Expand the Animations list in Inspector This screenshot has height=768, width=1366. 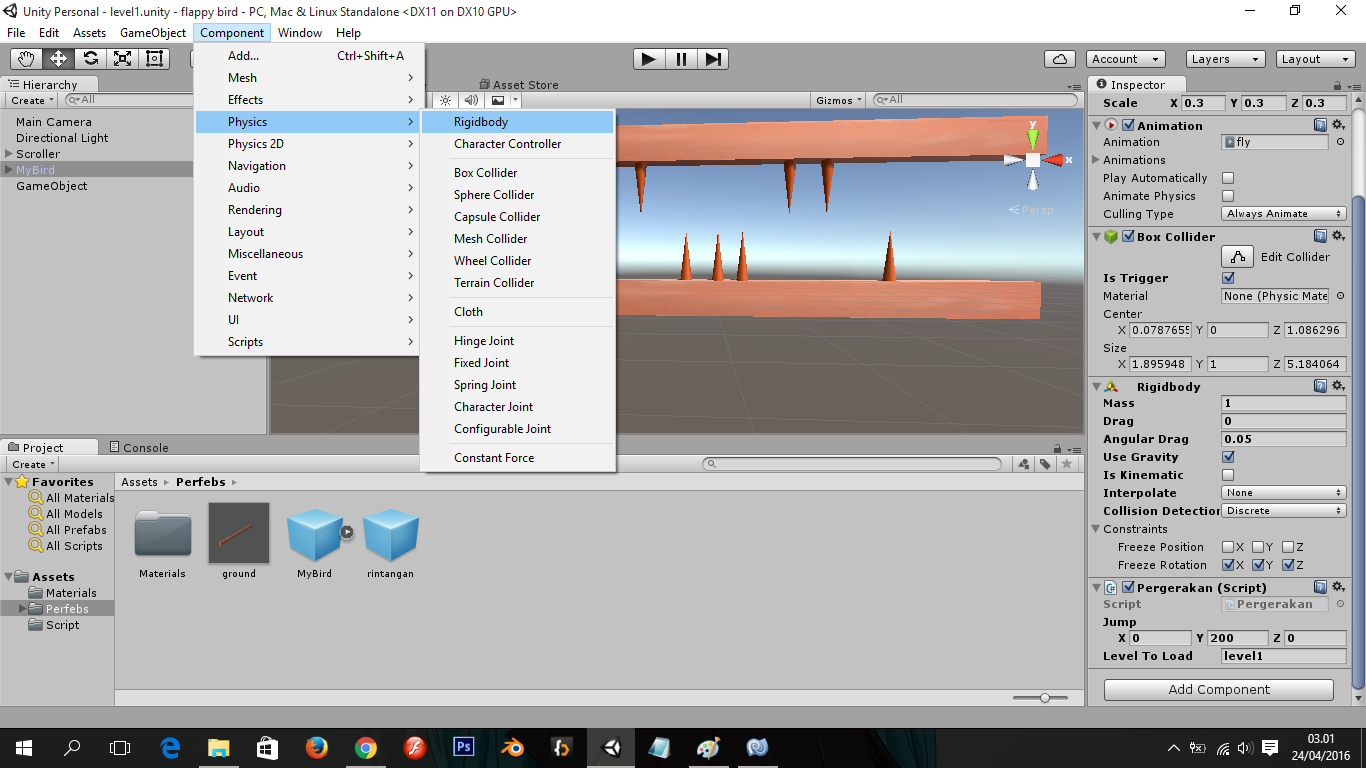click(1095, 160)
